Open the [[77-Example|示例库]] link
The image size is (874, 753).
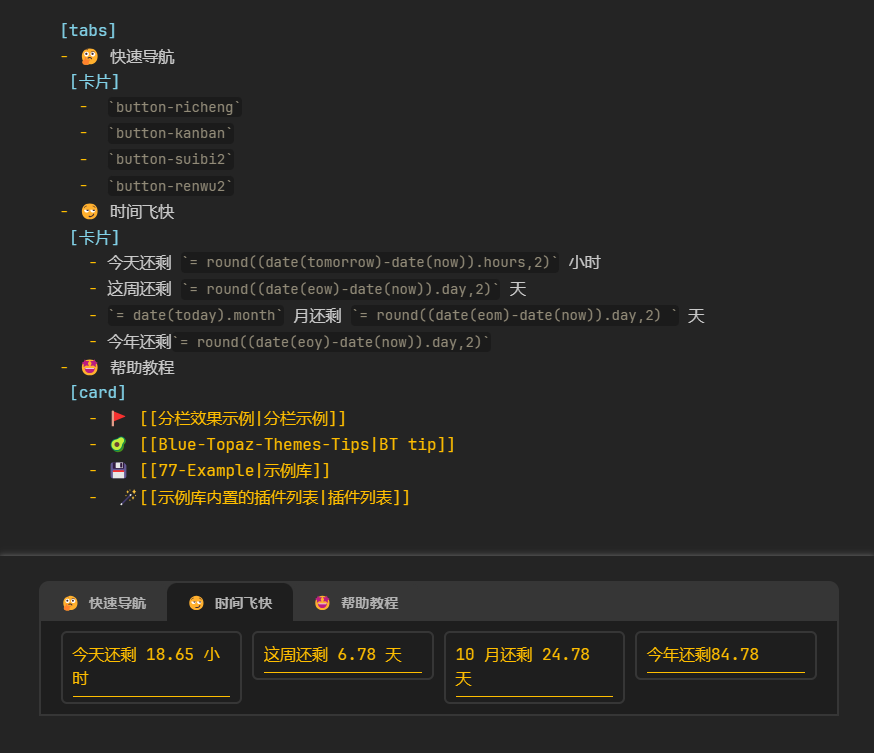[x=235, y=470]
